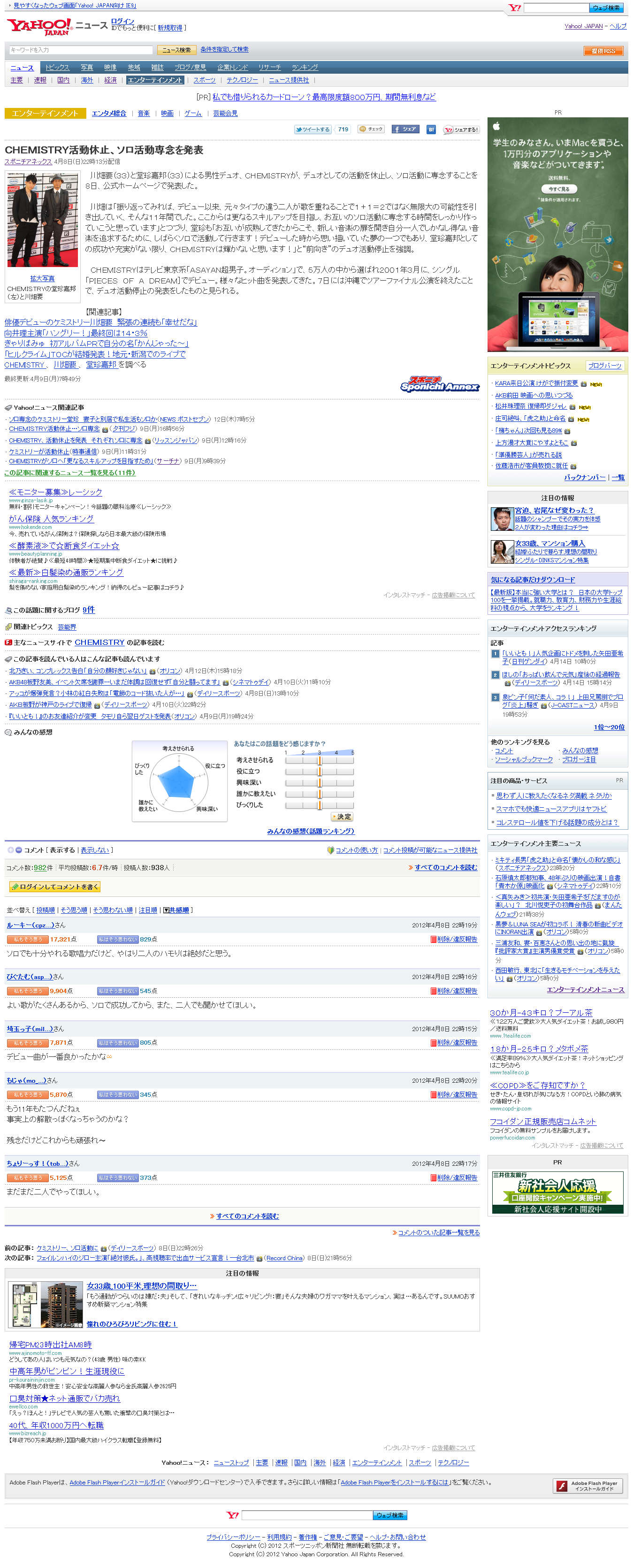633x1568 pixels.
Task: Click the Sponichi Annex logo
Action: 440,383
